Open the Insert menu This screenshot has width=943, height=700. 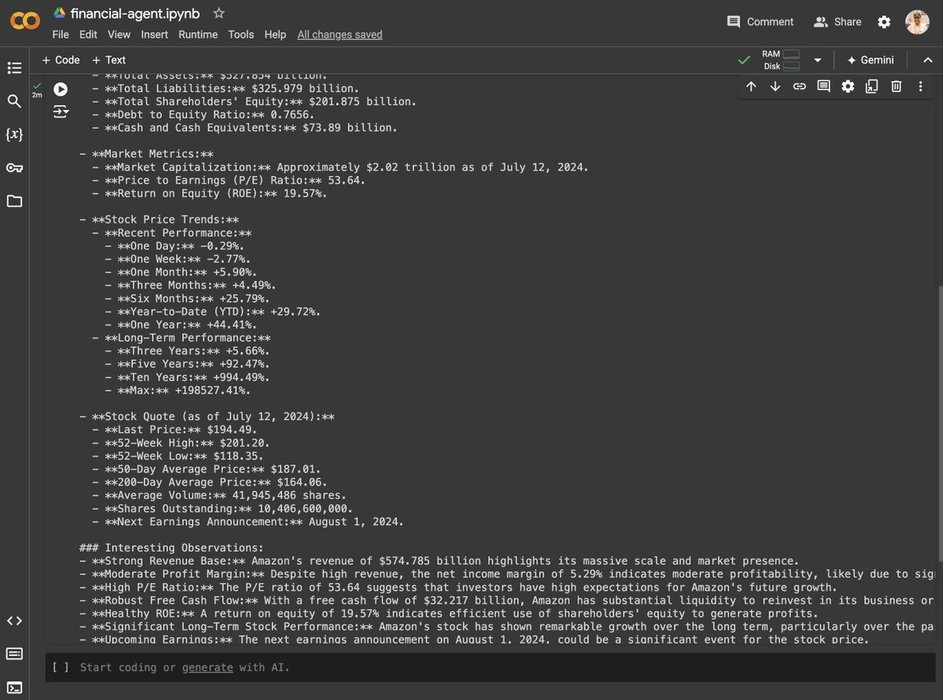tap(154, 34)
